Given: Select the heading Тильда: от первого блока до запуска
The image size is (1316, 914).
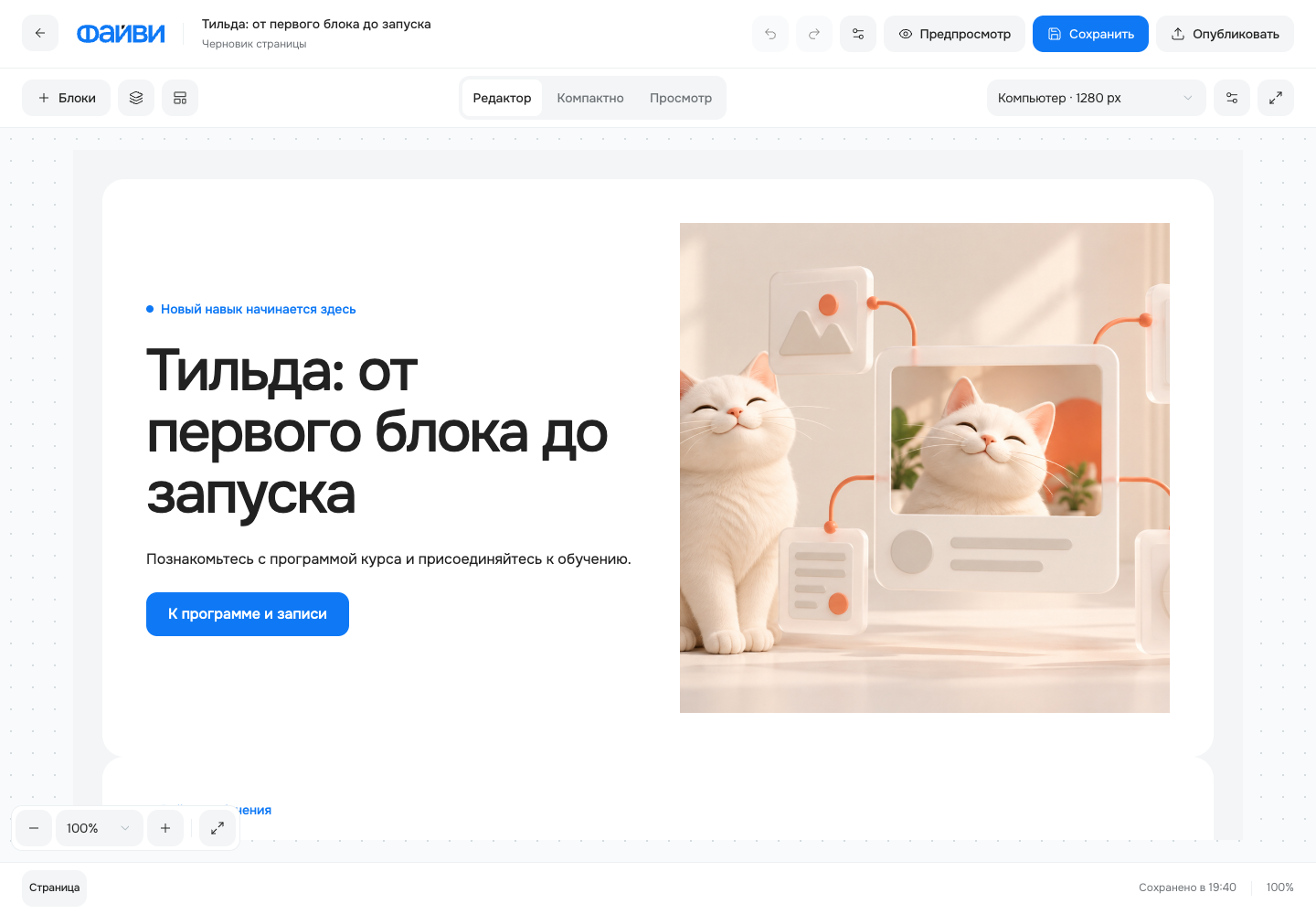Looking at the screenshot, I should tap(377, 432).
